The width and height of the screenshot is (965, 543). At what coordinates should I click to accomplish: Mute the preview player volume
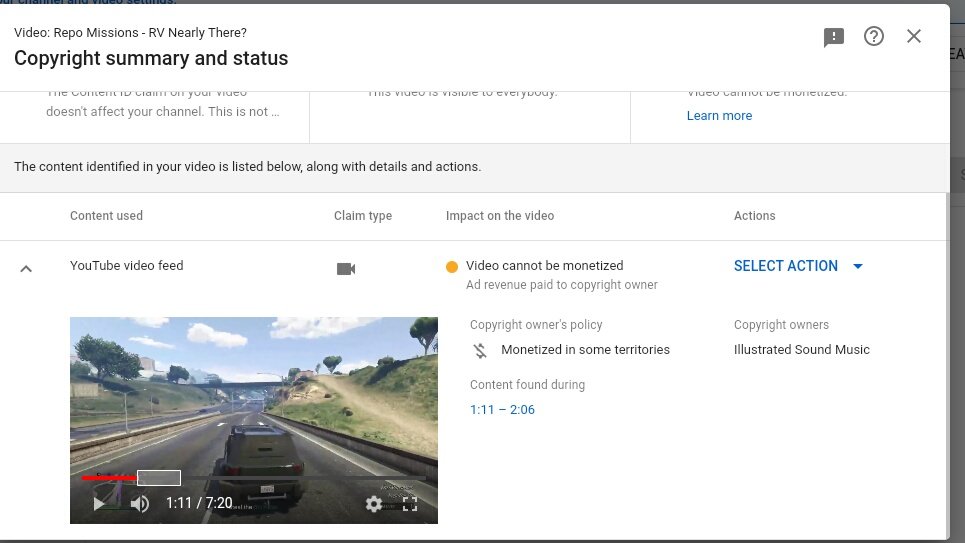coord(140,504)
